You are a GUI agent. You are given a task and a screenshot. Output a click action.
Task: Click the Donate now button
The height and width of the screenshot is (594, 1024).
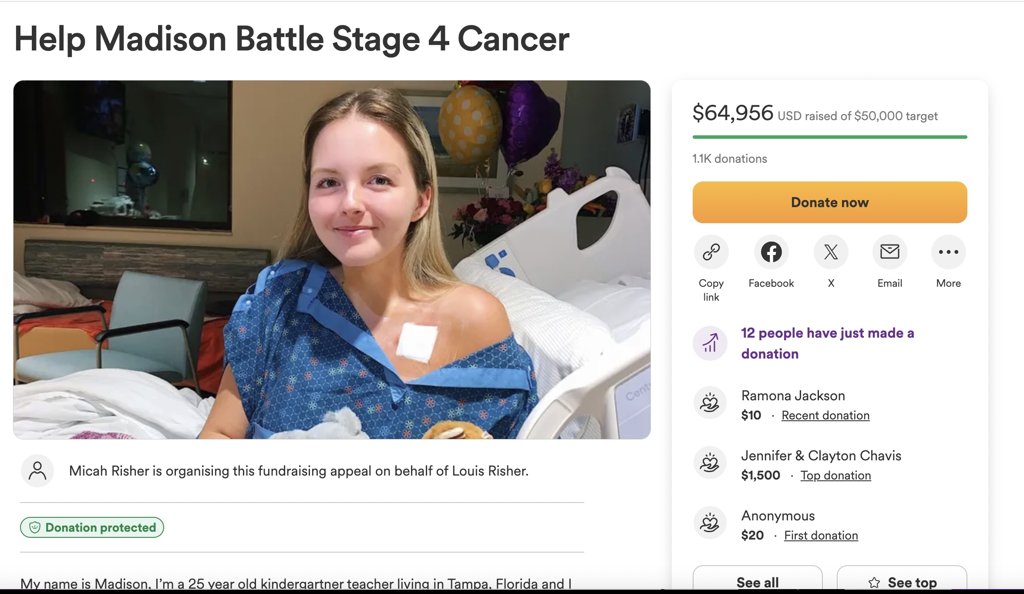(829, 201)
